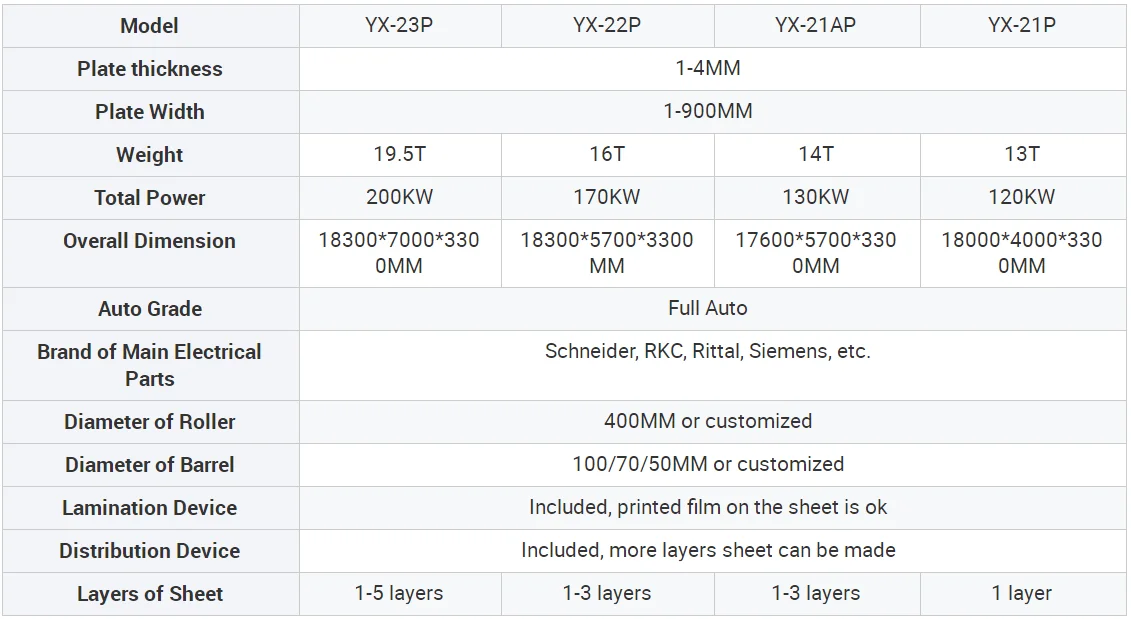The width and height of the screenshot is (1131, 619).
Task: Click the 1 layer cell
Action: [x=1021, y=593]
